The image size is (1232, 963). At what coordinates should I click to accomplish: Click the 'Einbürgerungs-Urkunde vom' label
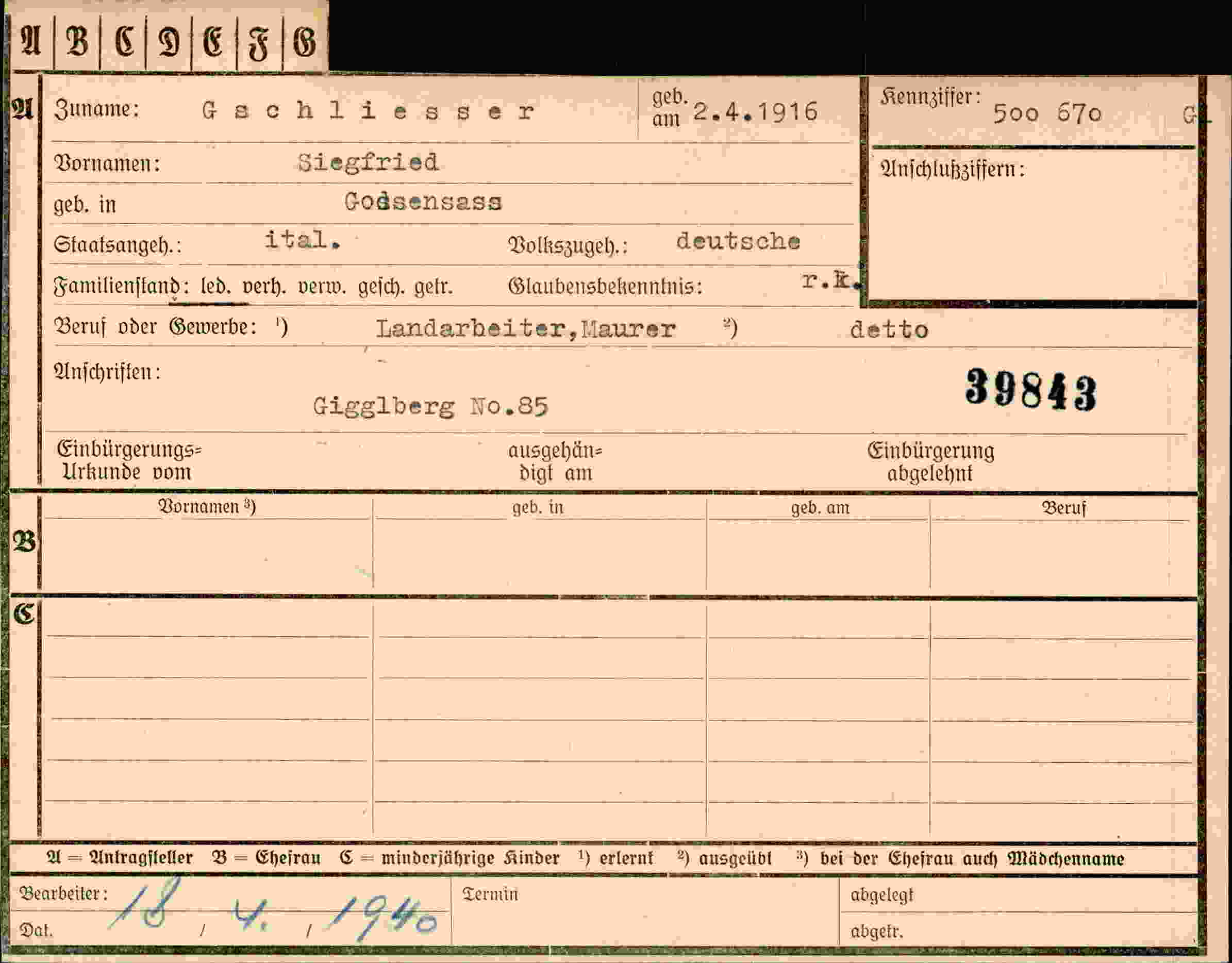coord(129,460)
